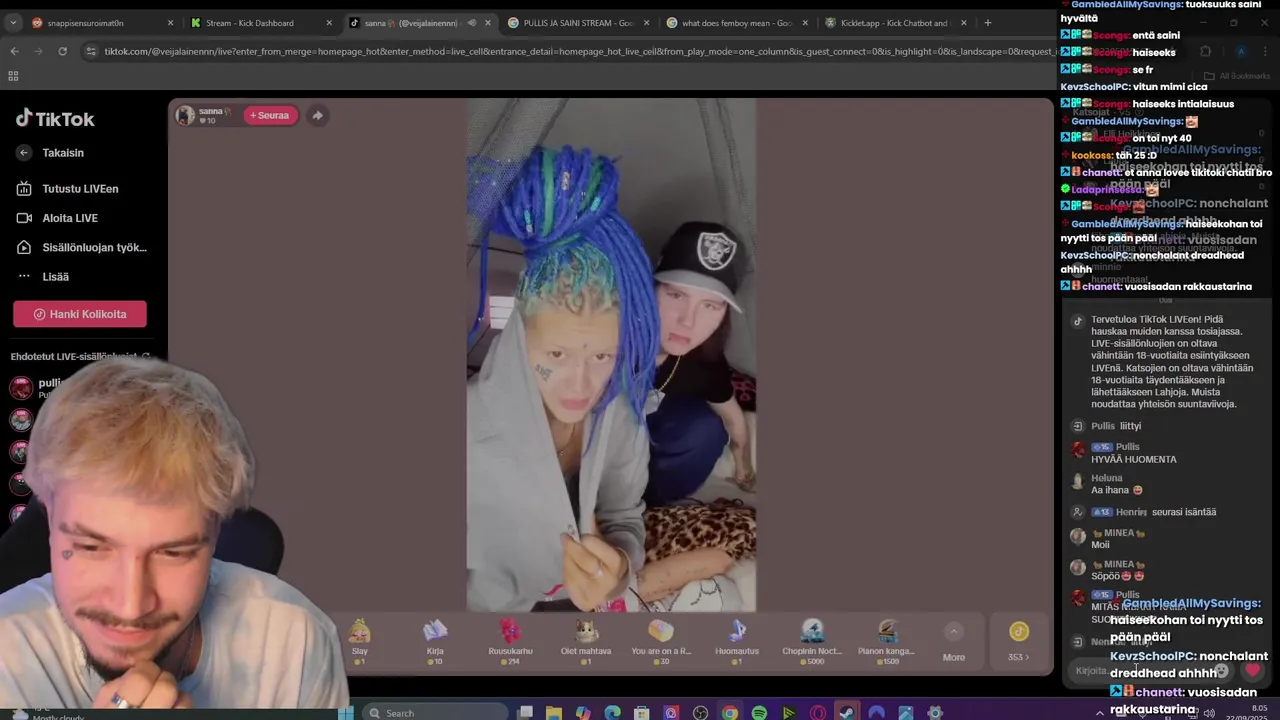Click the heart like button
The height and width of the screenshot is (720, 1280).
(1253, 671)
